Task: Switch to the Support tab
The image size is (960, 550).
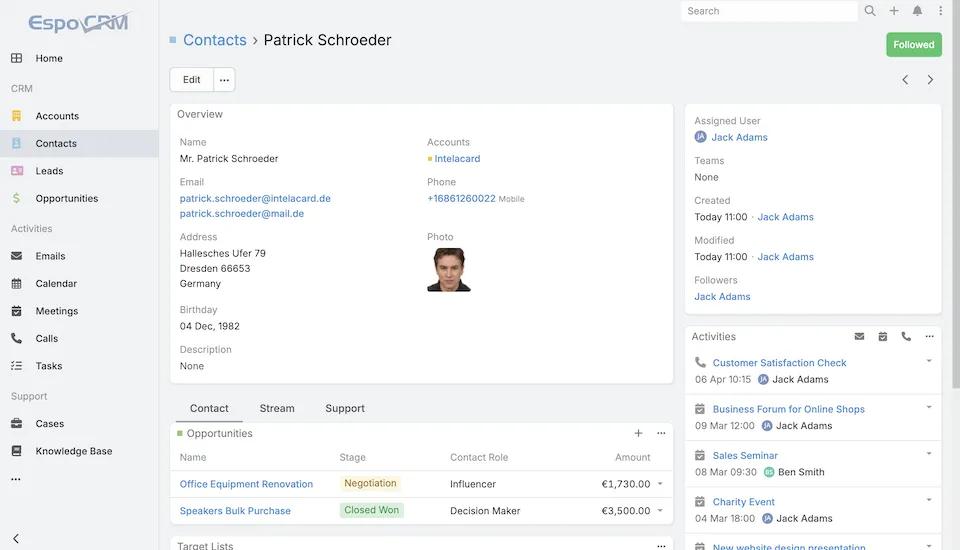Action: click(345, 408)
